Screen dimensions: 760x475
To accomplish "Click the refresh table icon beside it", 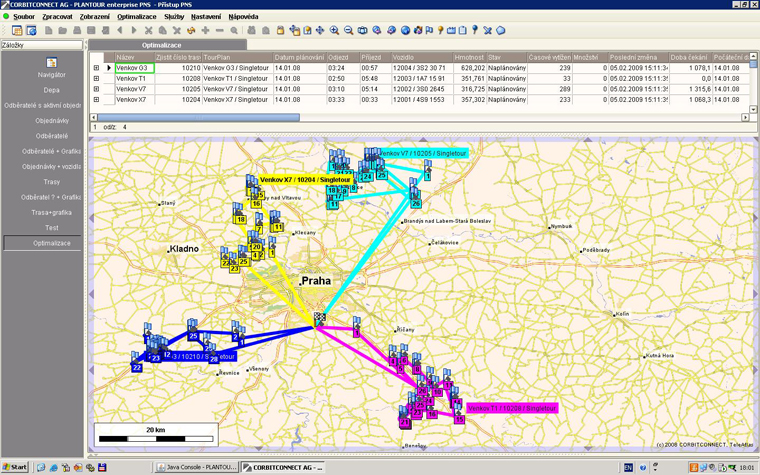I will 32,31.
